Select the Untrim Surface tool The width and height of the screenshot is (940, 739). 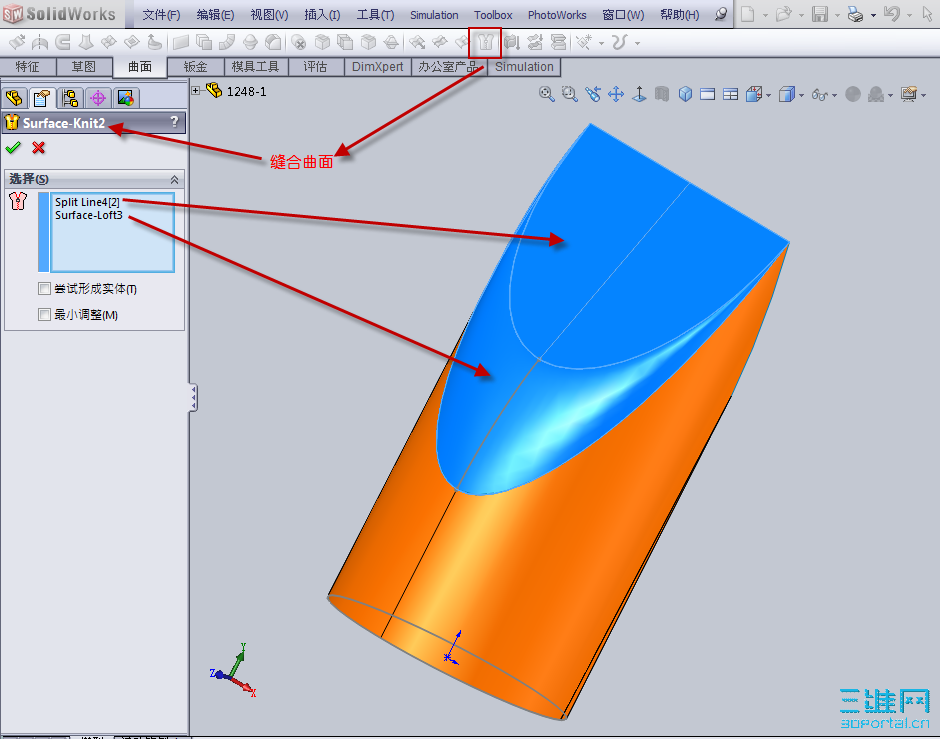[x=462, y=42]
